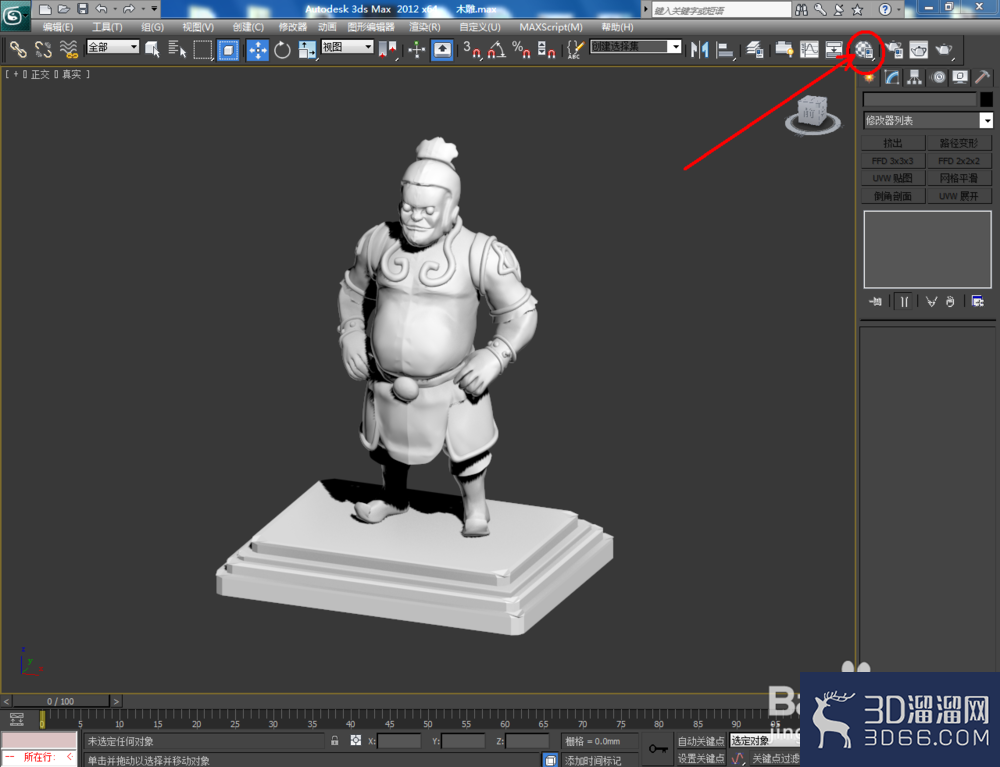Toggle the 3D Snaps button

[x=472, y=50]
